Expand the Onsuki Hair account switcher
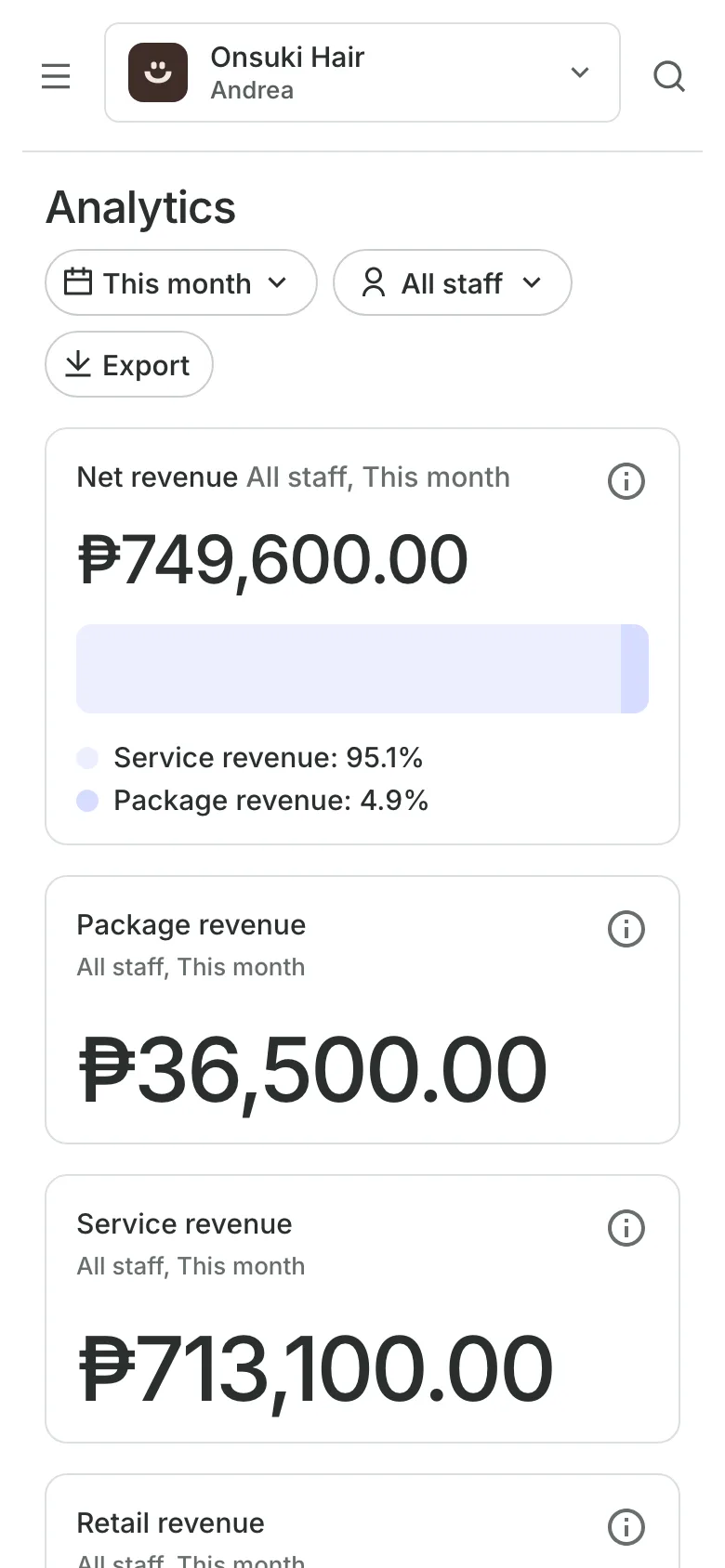 click(362, 72)
